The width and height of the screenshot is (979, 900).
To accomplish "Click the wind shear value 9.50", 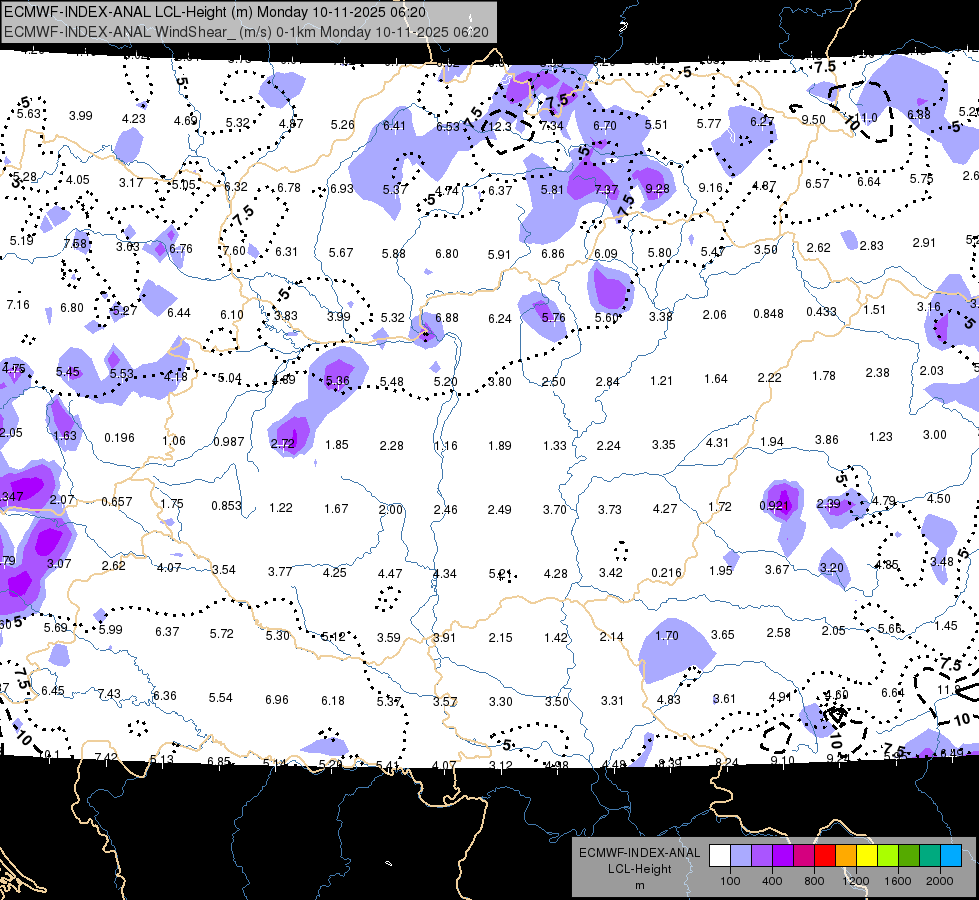I will pos(814,119).
